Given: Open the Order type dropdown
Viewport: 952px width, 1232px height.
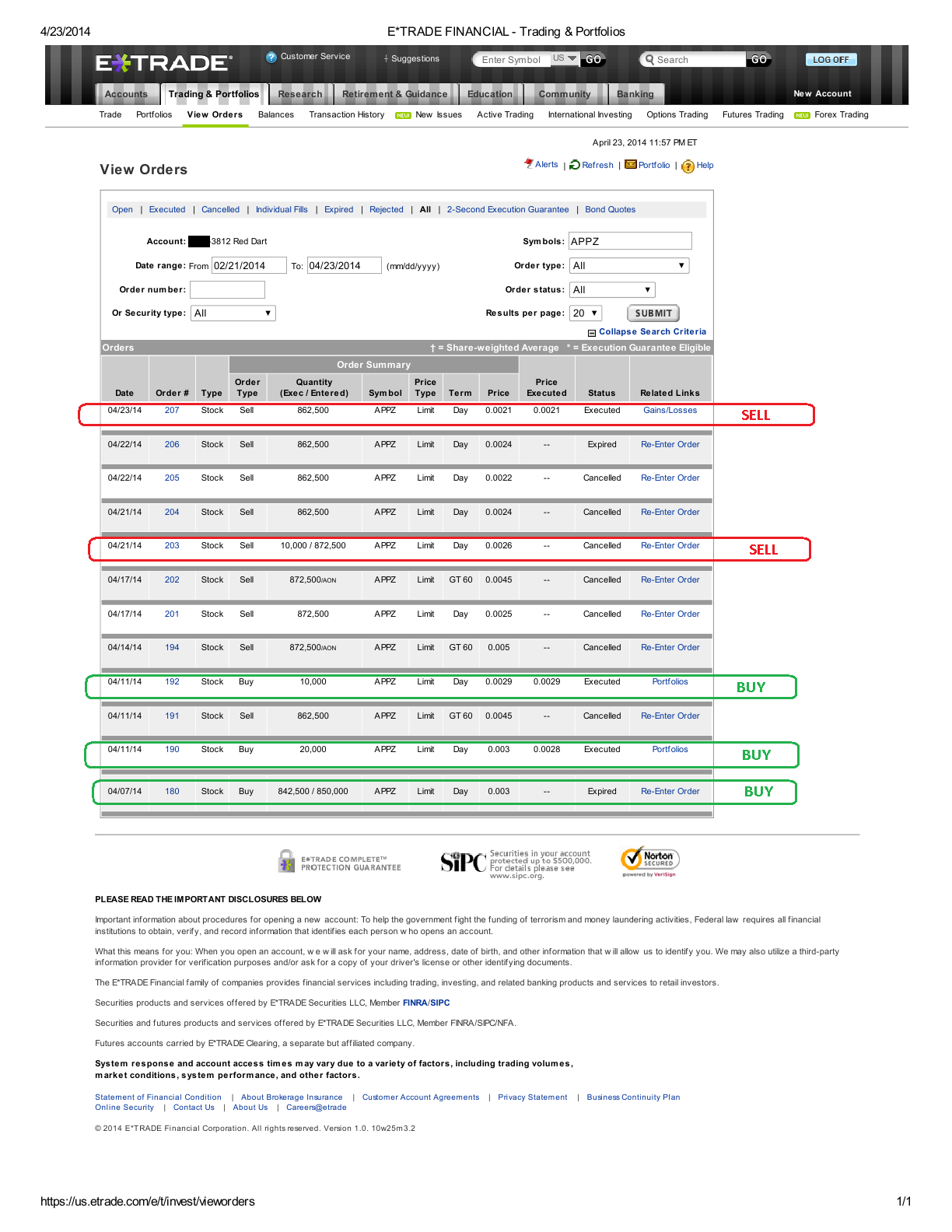Looking at the screenshot, I should (629, 265).
